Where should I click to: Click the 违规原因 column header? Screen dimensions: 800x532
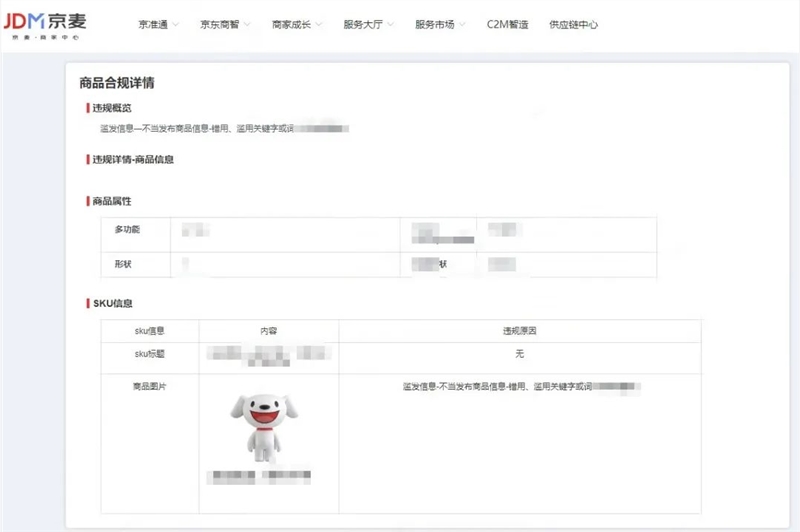[519, 331]
